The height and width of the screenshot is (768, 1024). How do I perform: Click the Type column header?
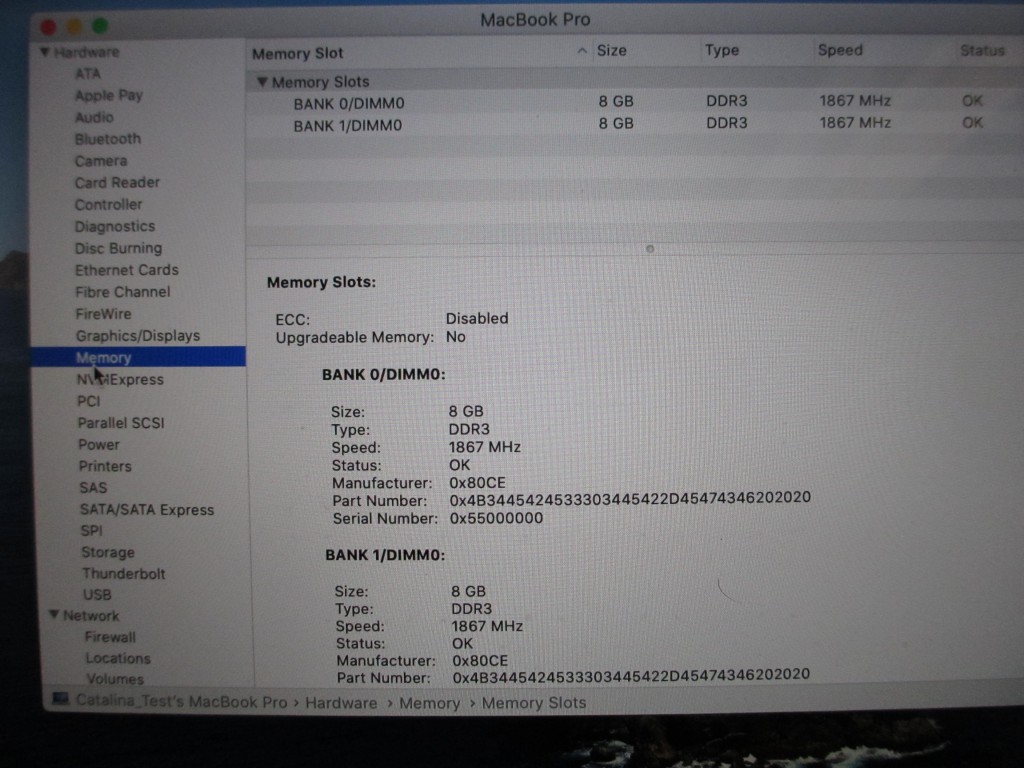[x=722, y=50]
